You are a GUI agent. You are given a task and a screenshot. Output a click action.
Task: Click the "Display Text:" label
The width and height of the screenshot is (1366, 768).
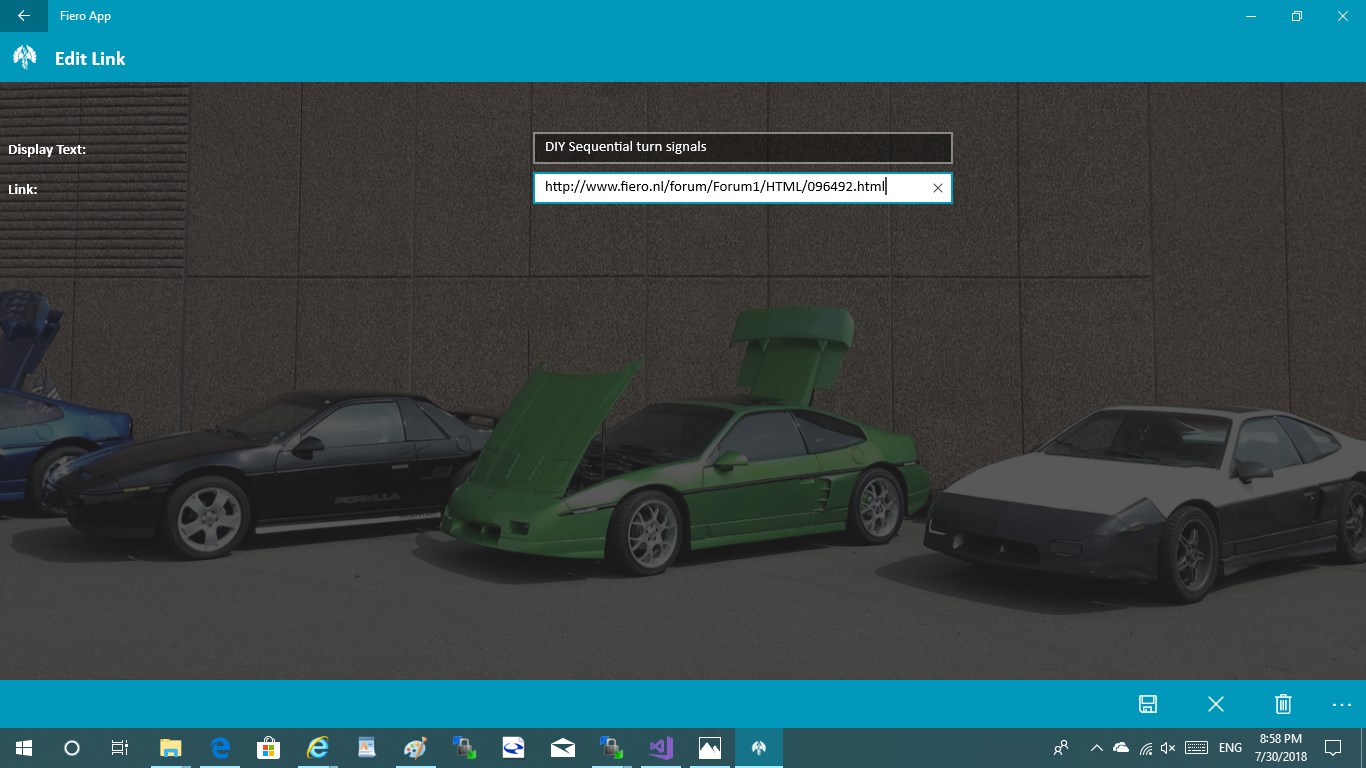[47, 150]
